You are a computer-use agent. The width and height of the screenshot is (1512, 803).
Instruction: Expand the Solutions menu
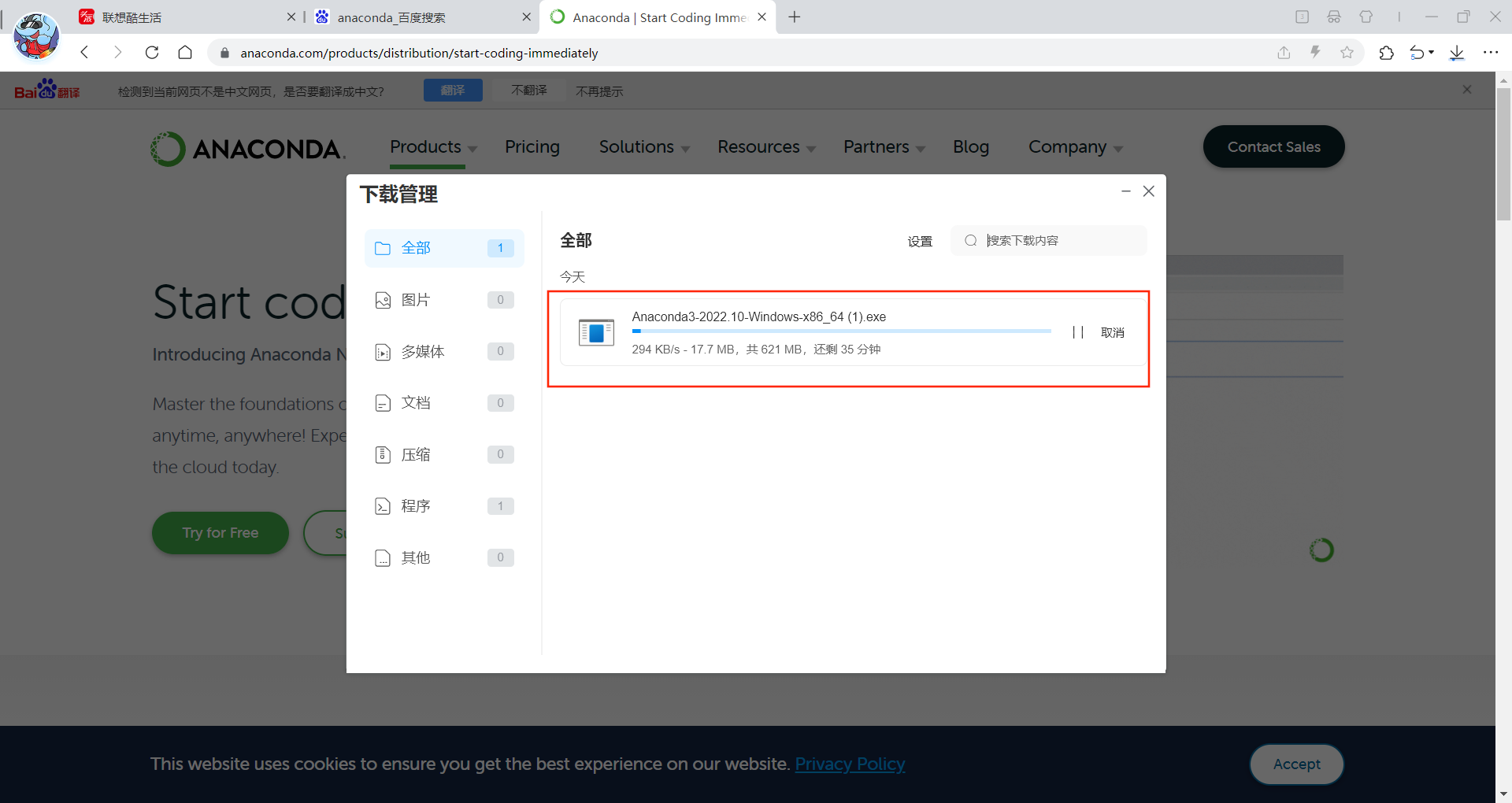pos(644,147)
